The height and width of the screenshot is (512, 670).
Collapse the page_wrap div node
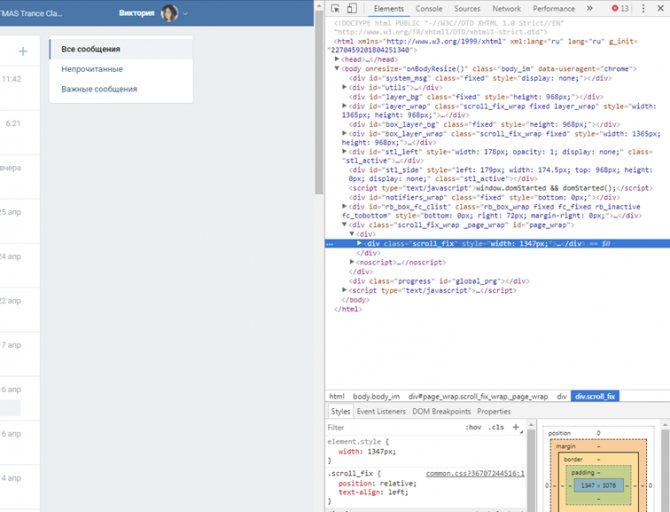click(344, 224)
